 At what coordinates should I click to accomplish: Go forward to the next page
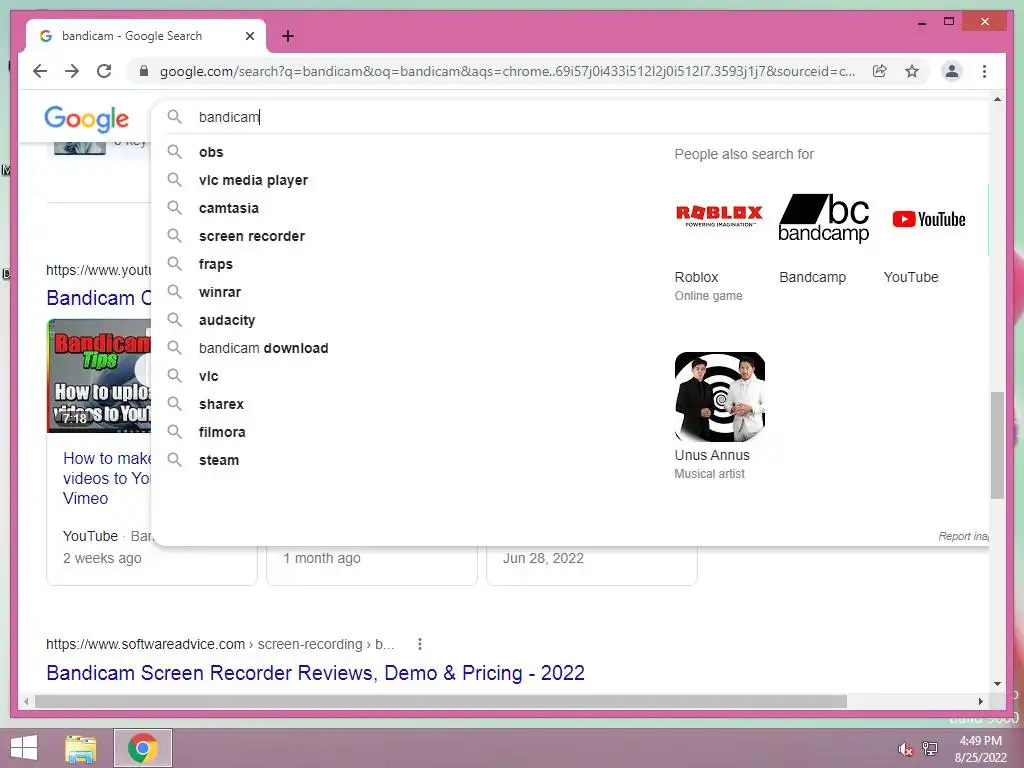tap(72, 71)
